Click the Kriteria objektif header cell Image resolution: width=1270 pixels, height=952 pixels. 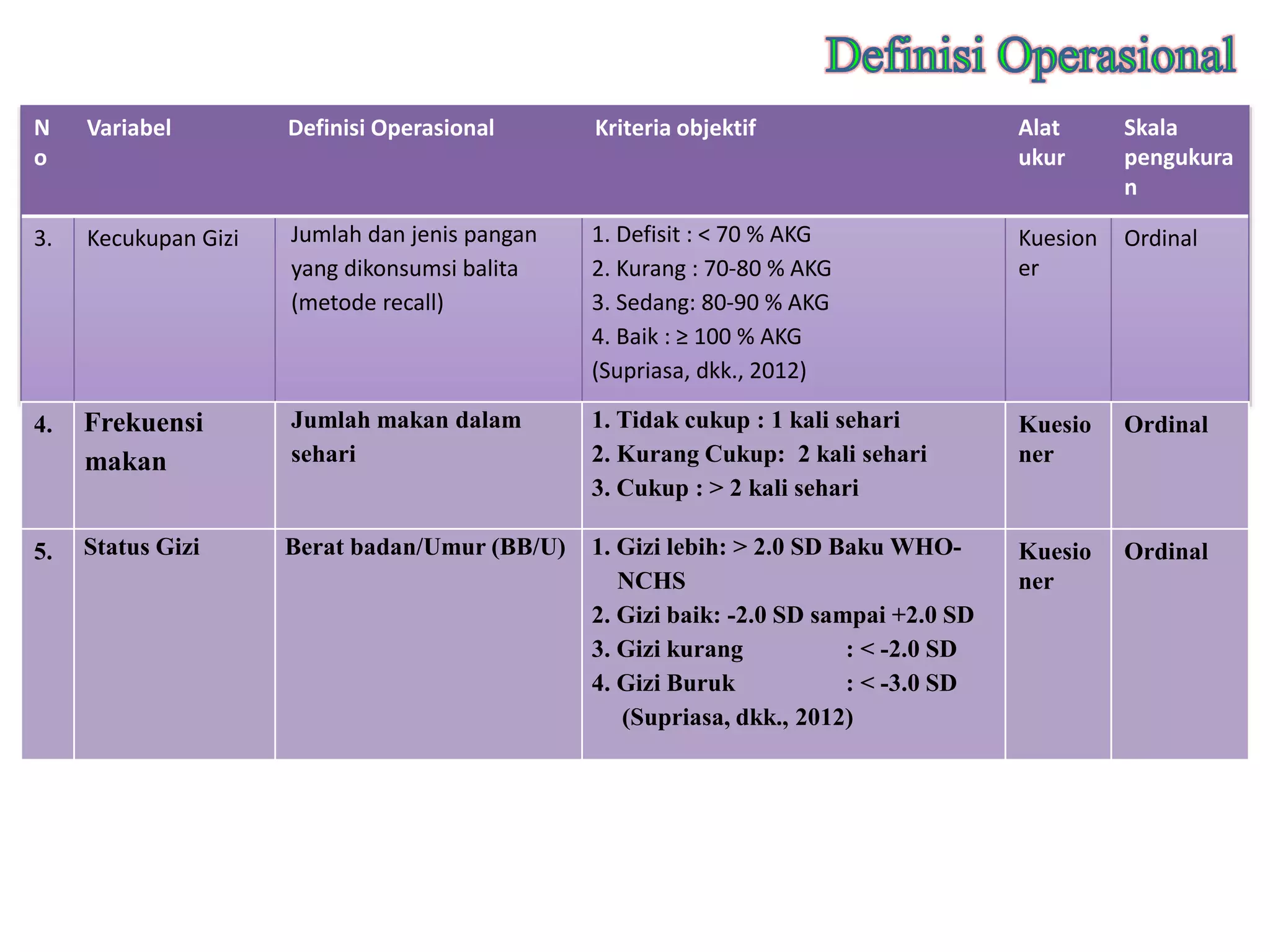click(675, 128)
